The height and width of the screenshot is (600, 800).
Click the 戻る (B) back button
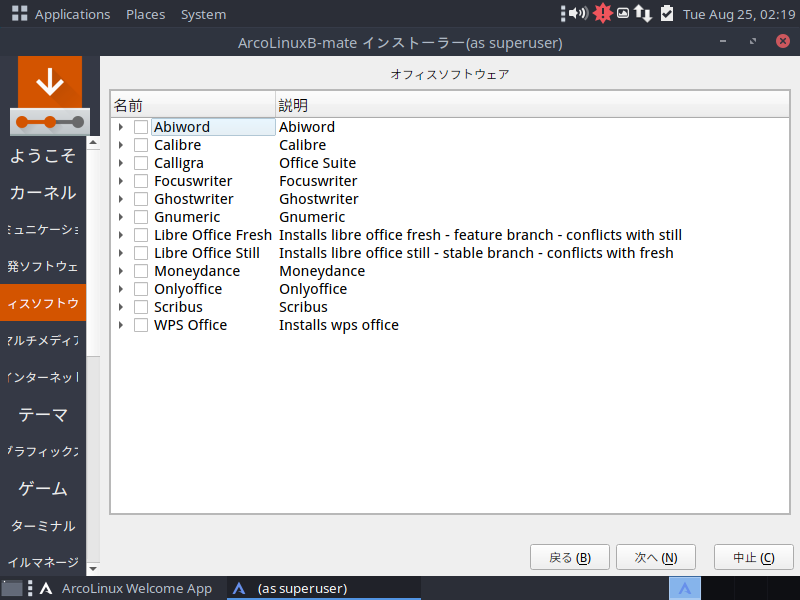click(569, 557)
